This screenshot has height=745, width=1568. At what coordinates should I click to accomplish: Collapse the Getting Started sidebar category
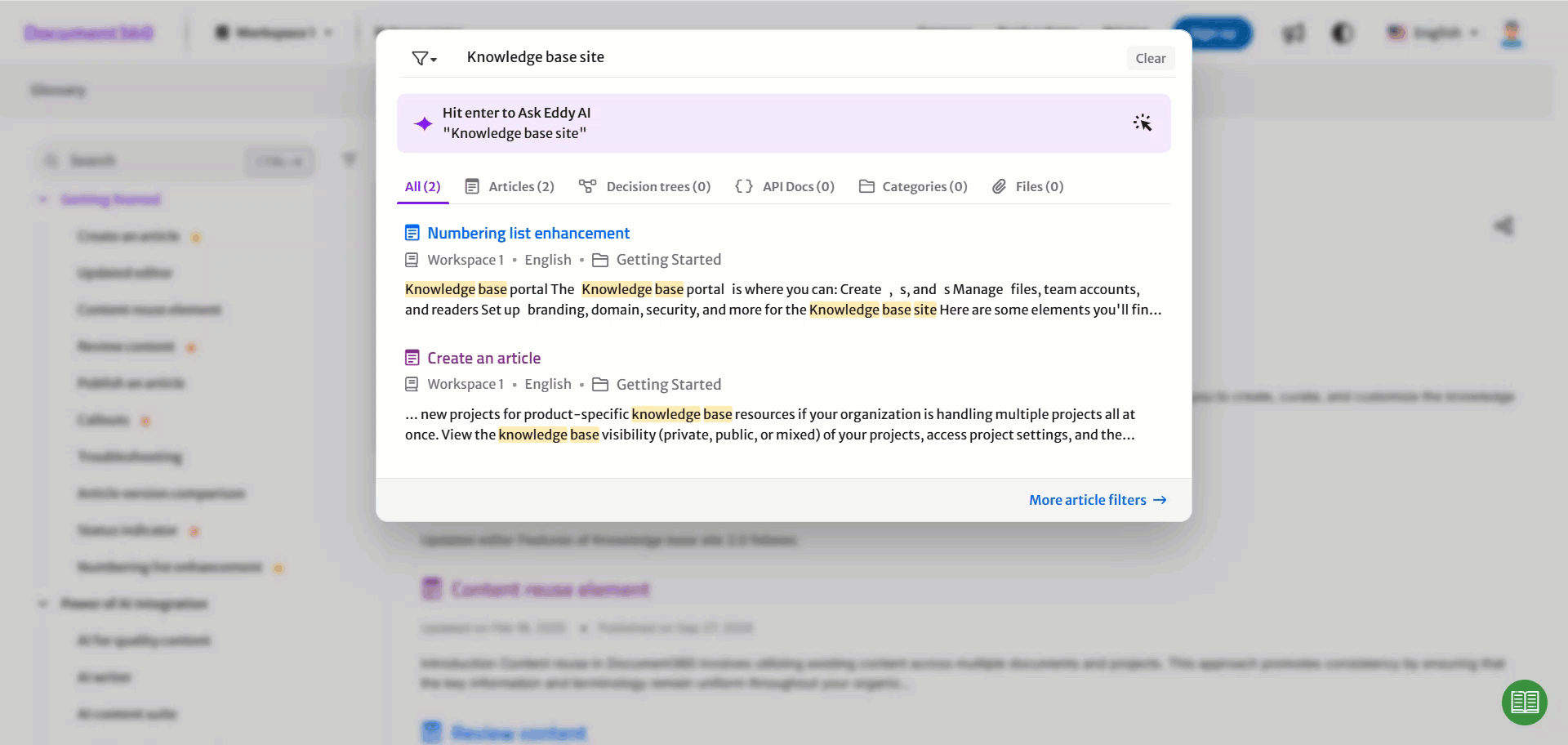[43, 199]
